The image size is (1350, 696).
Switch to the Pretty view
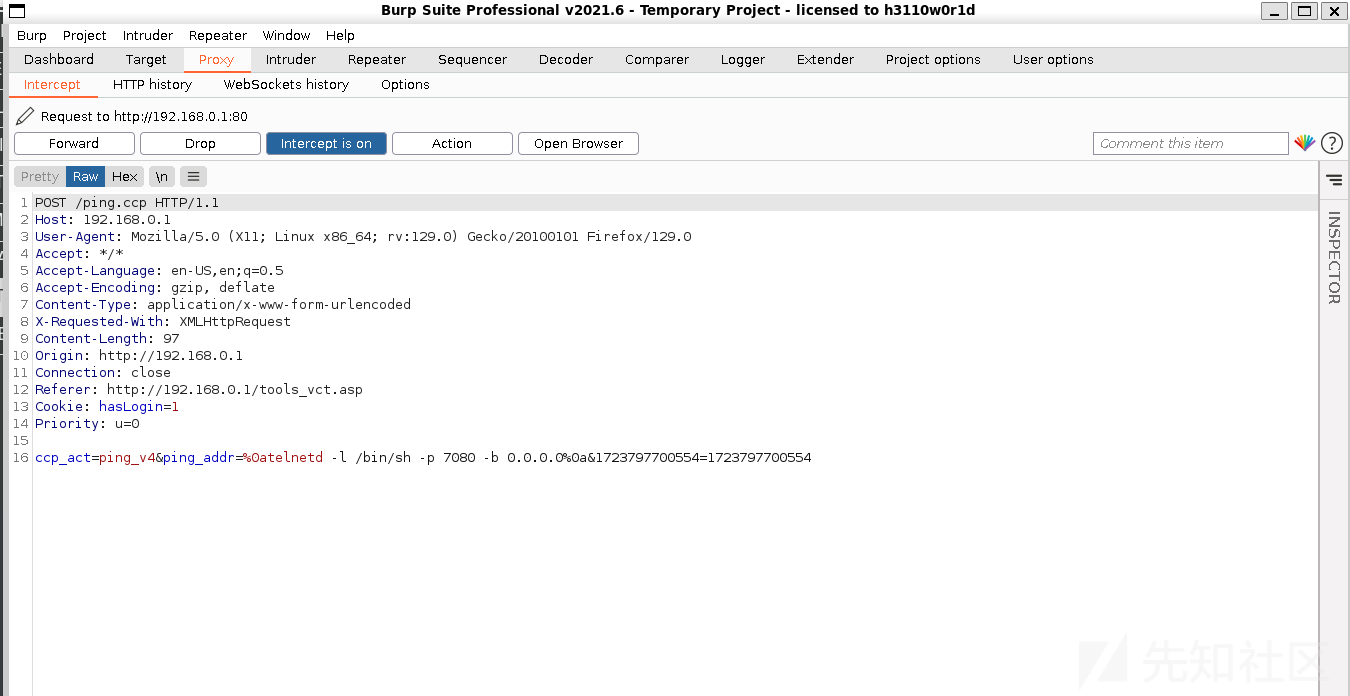click(x=40, y=176)
